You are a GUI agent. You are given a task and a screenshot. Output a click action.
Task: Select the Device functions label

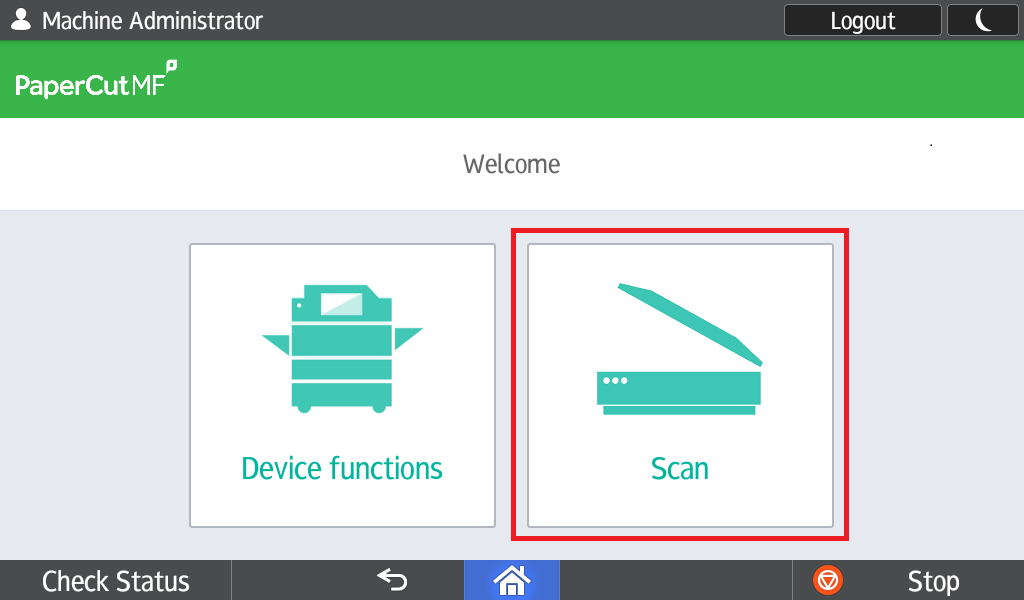click(x=342, y=468)
